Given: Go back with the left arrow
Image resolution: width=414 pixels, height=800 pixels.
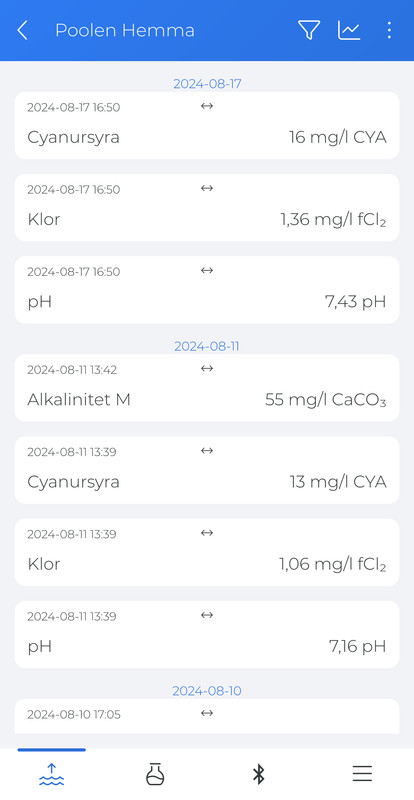Looking at the screenshot, I should pos(22,31).
